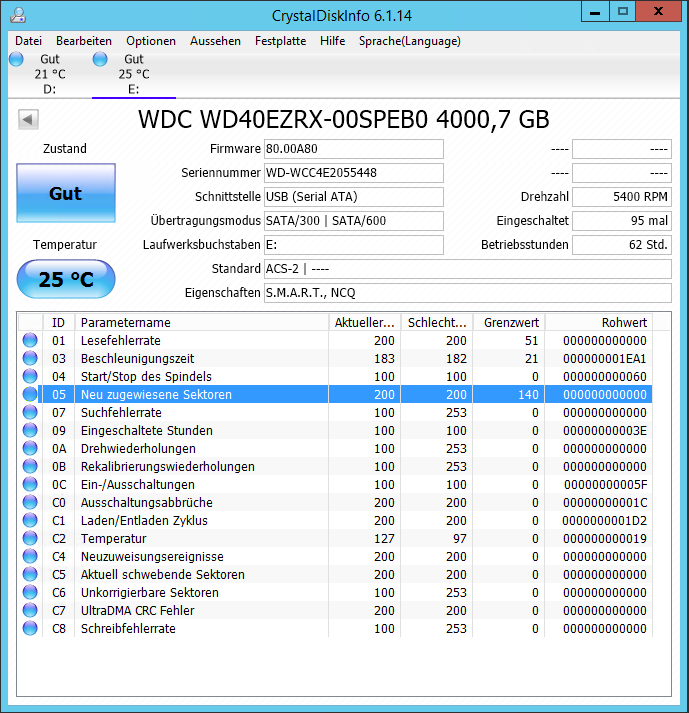
Task: Select the Suchfehlerrate parameter name
Action: point(121,413)
